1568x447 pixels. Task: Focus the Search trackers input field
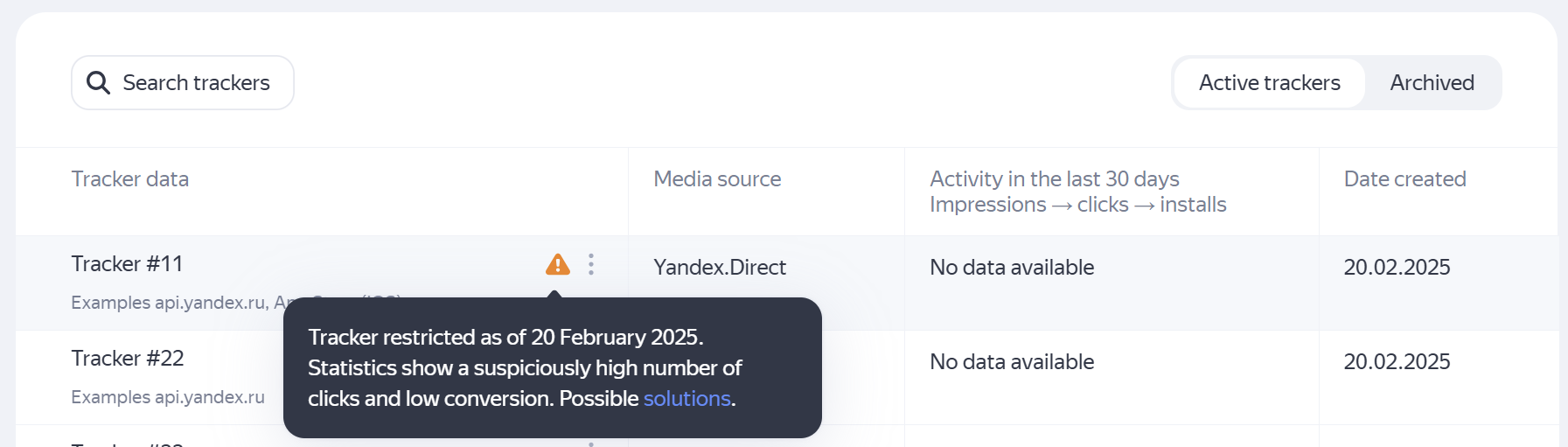coord(196,83)
